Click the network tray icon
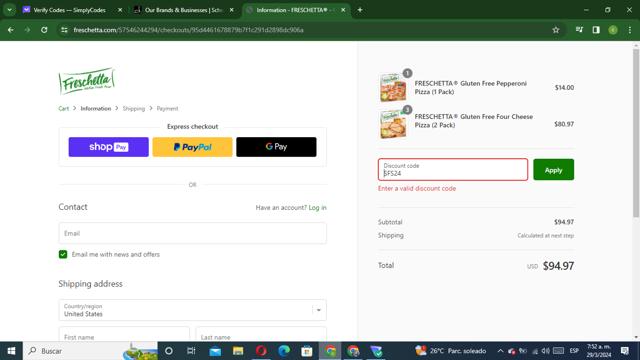Screen dimensions: 640x360 535,351
